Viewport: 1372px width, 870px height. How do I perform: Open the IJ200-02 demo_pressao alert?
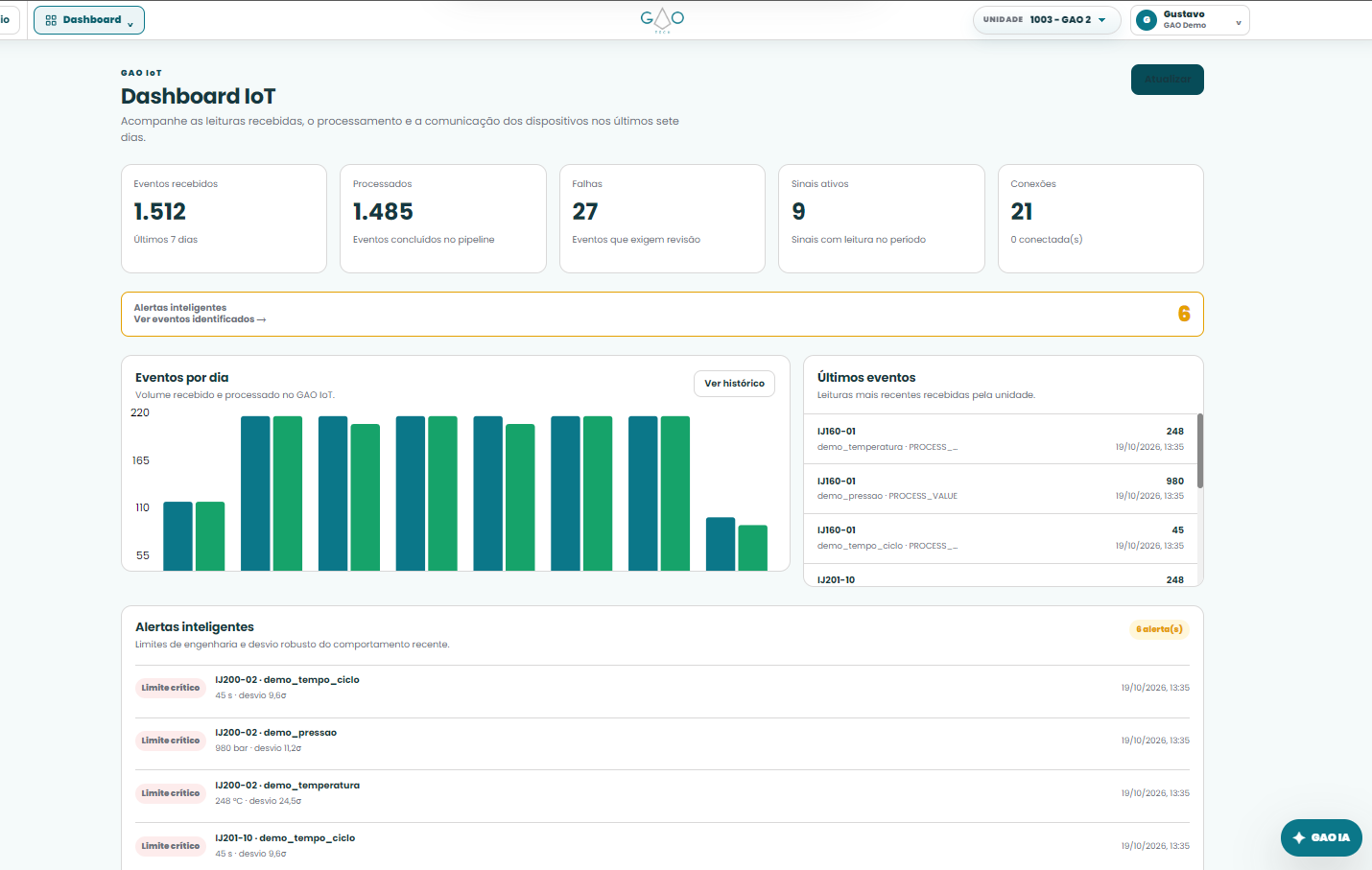662,744
